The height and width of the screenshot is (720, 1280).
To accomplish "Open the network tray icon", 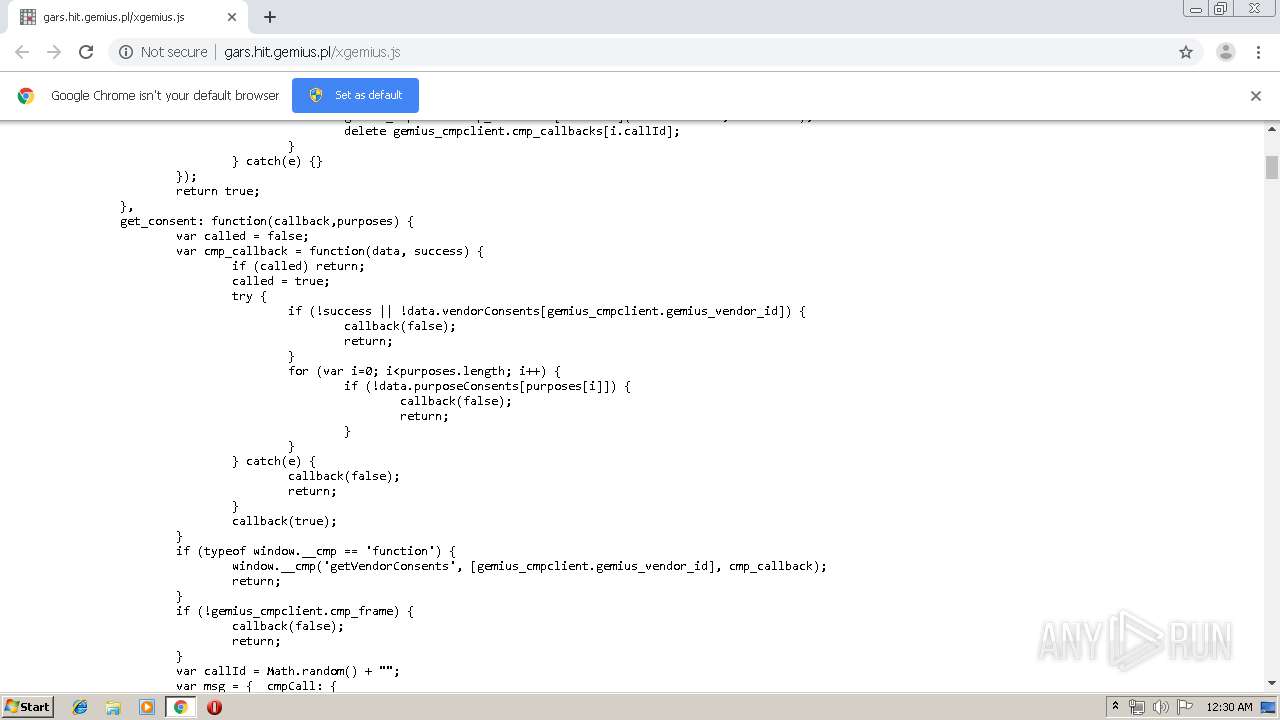I will click(1137, 707).
